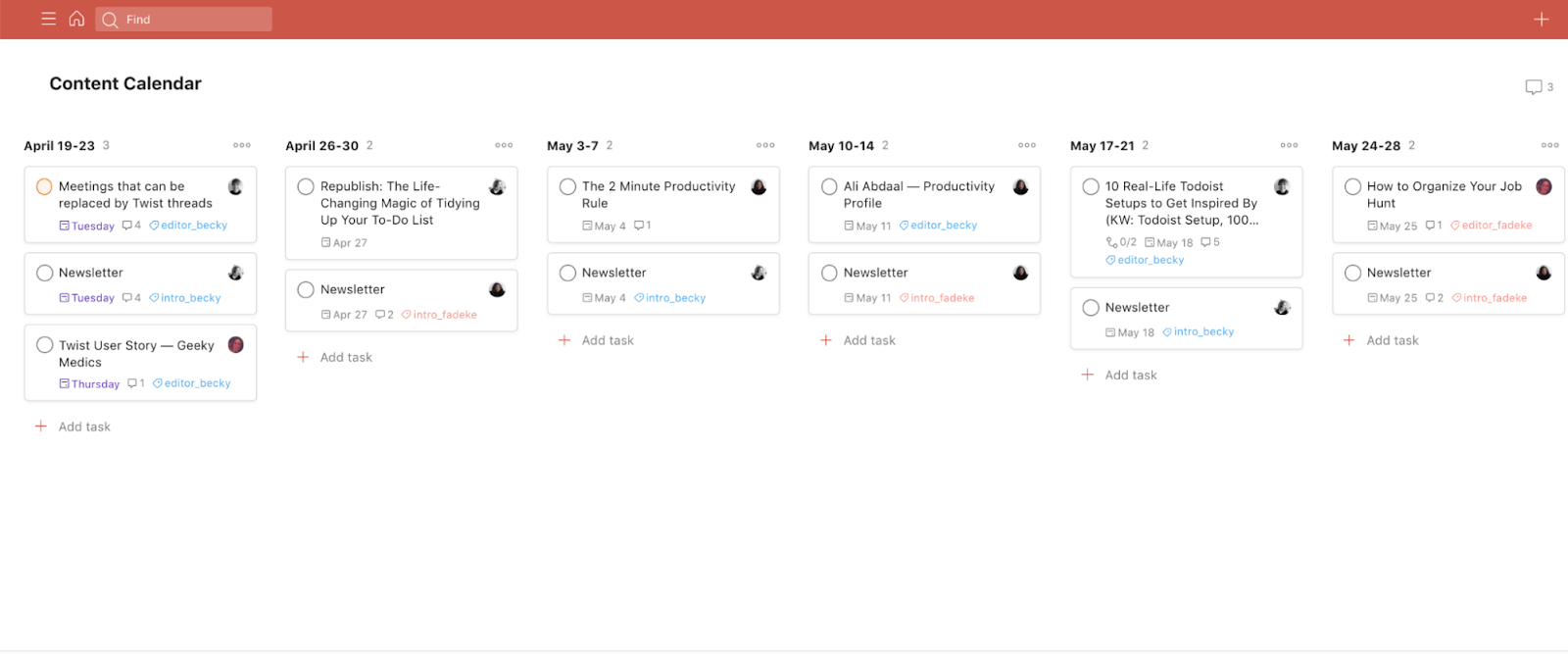Expand May 24-28 section options menu

(1550, 145)
